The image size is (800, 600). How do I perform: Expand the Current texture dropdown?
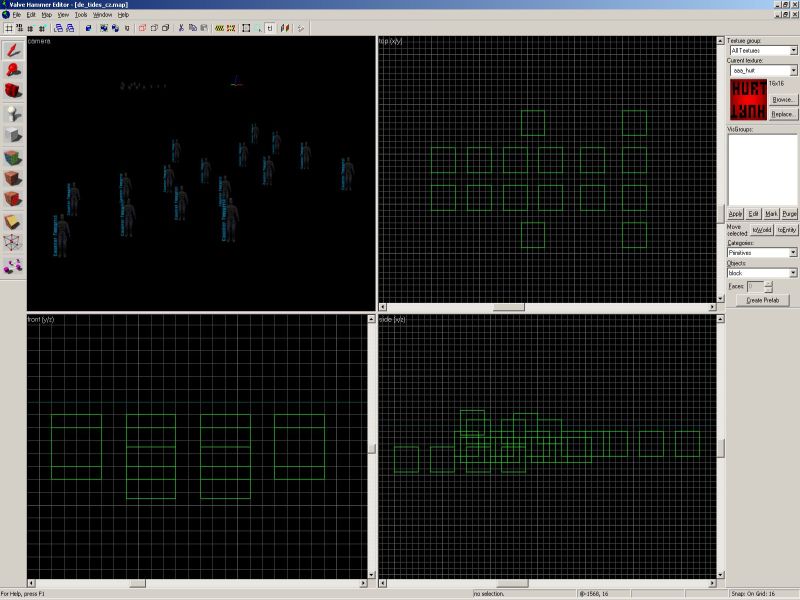792,71
